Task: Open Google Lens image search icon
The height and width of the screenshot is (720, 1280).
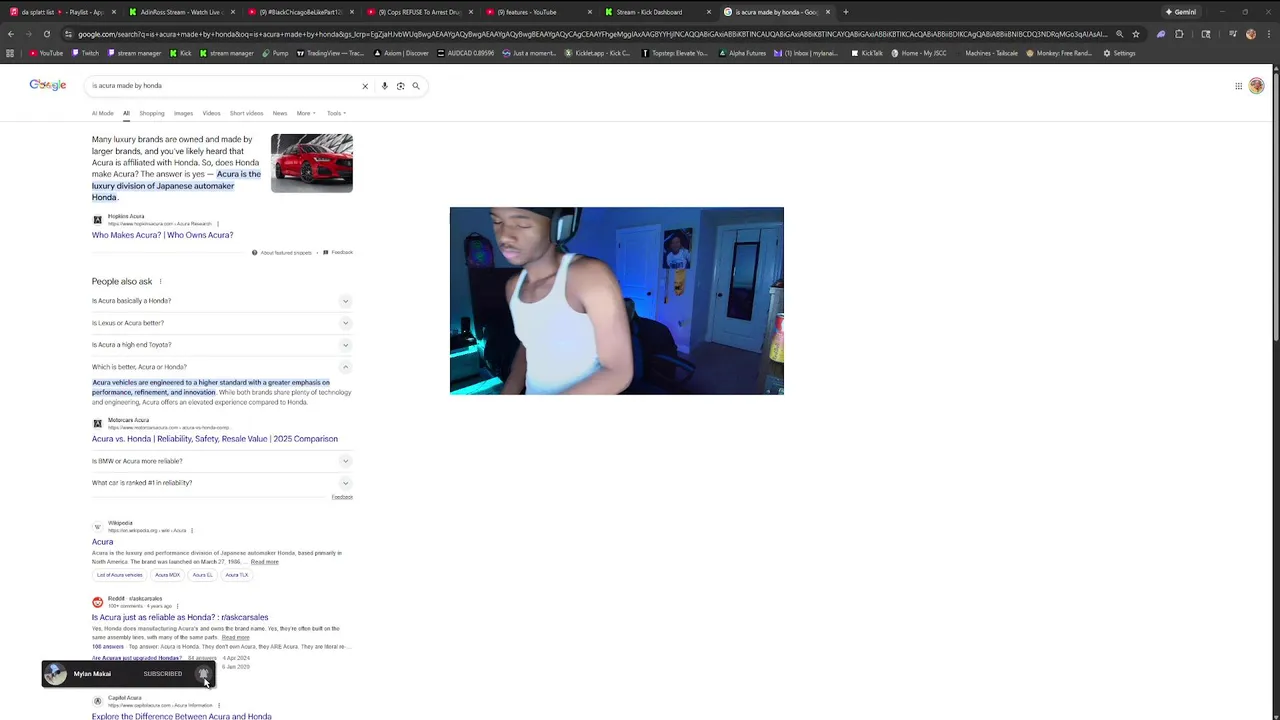Action: click(x=400, y=86)
